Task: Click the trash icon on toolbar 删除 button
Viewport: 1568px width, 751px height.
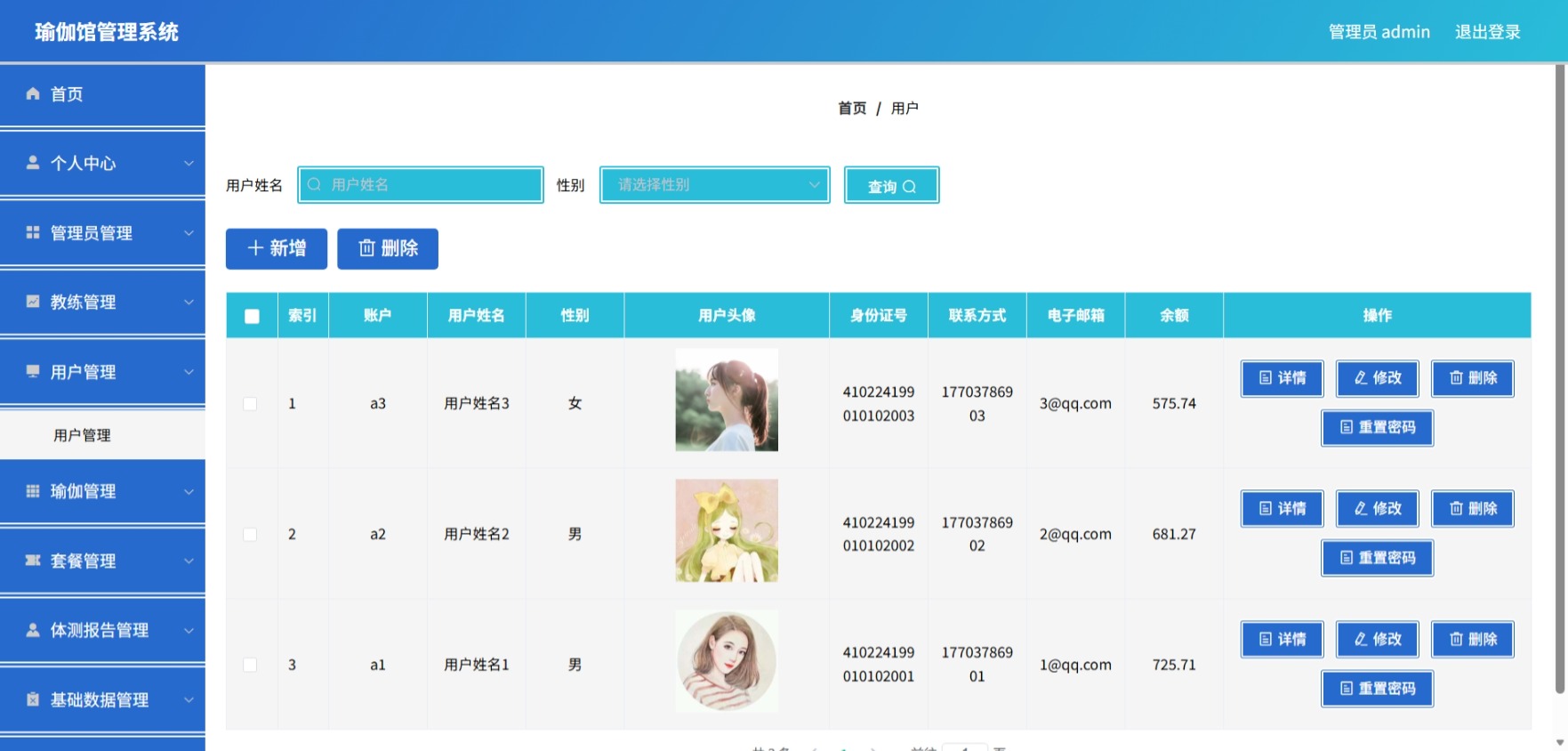Action: click(x=366, y=248)
